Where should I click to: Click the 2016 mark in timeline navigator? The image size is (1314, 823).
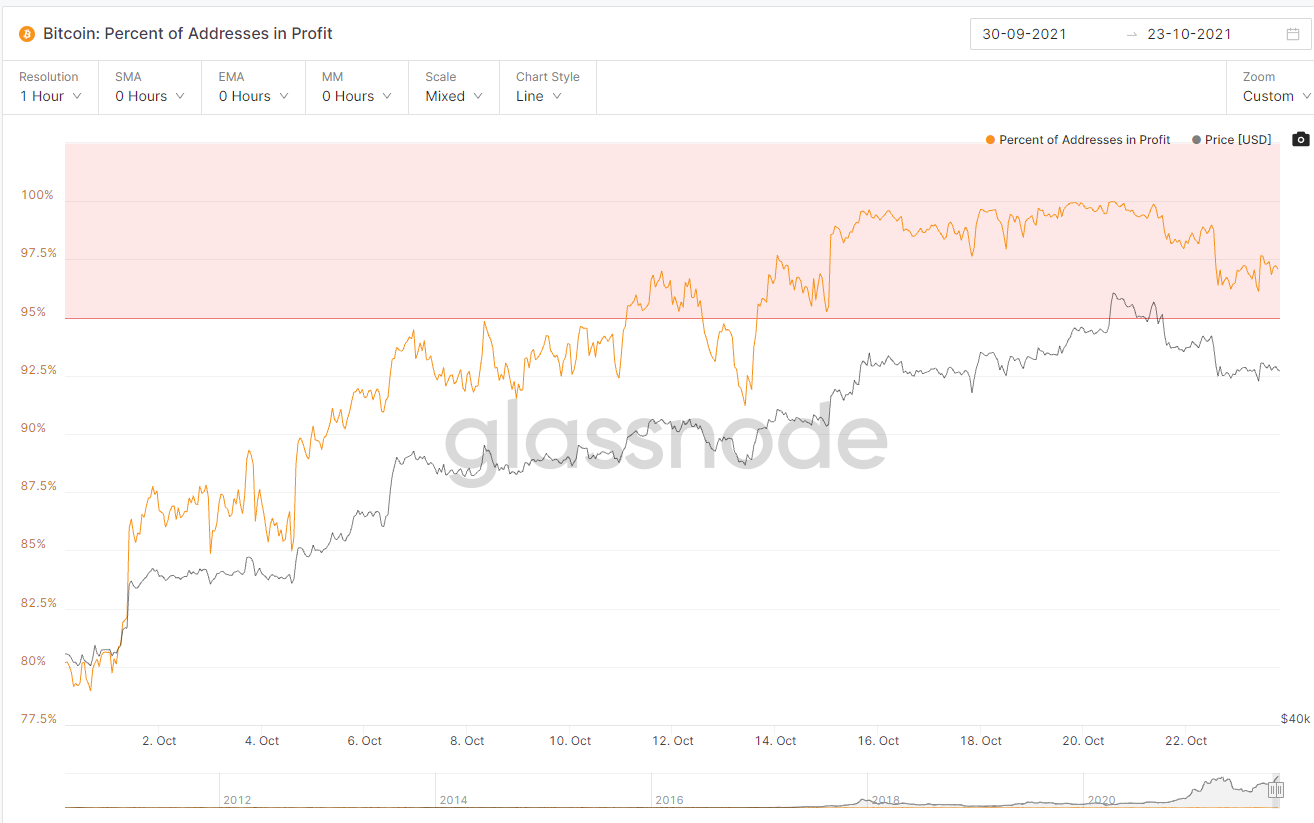[670, 800]
